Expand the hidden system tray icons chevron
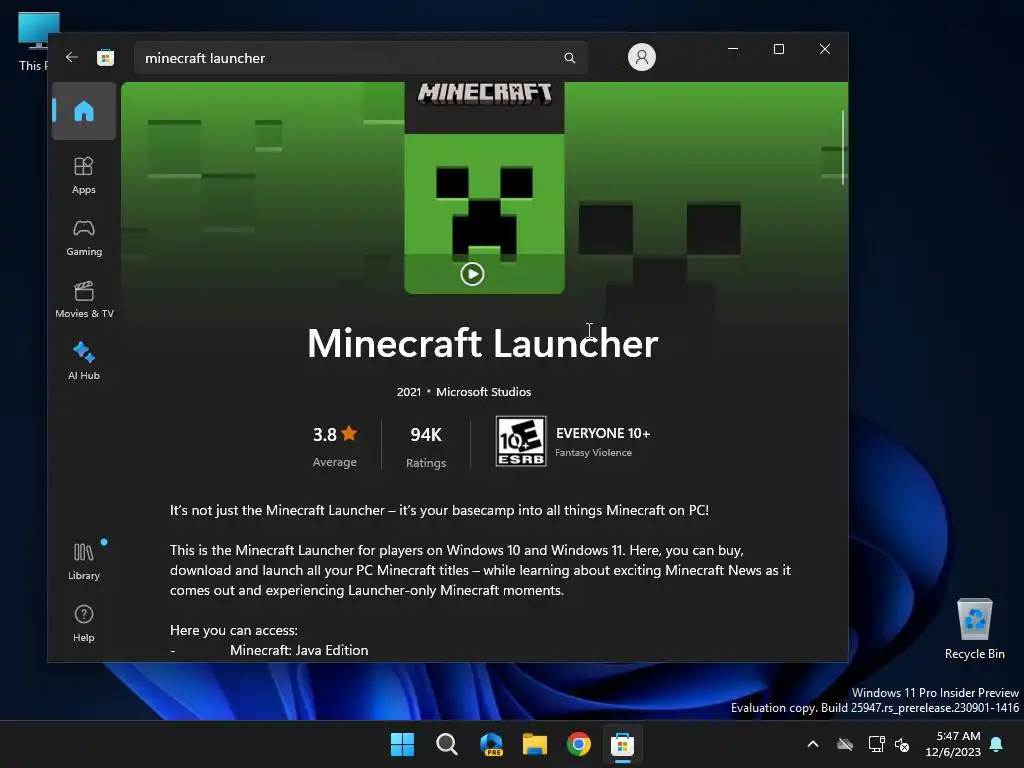 click(x=813, y=744)
